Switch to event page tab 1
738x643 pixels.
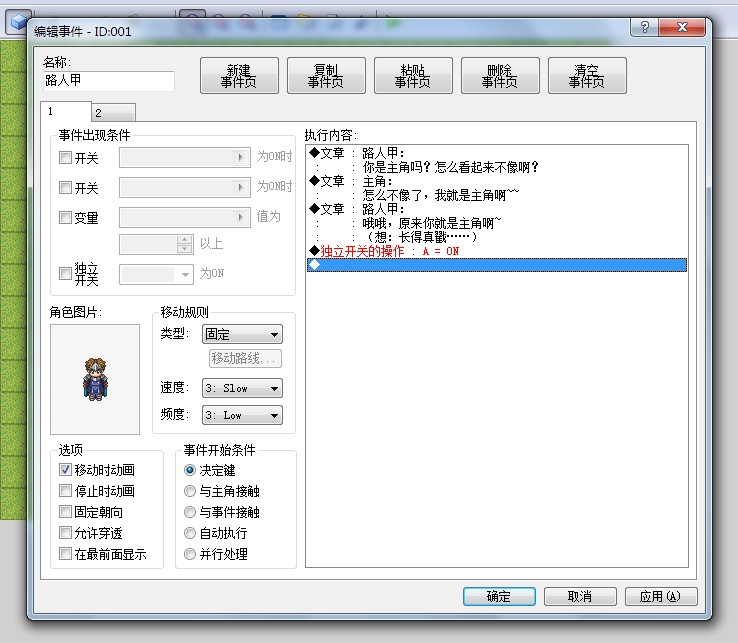pos(65,112)
